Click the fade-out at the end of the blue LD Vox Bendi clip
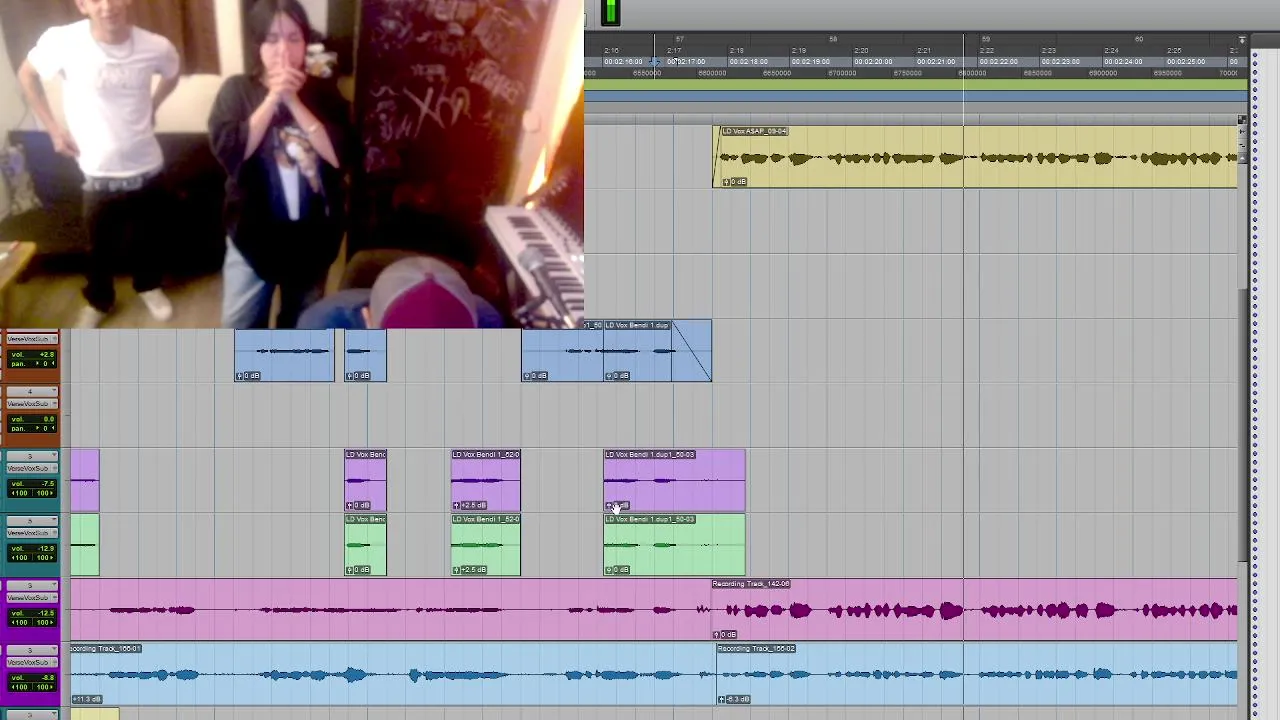The height and width of the screenshot is (720, 1280). 692,351
